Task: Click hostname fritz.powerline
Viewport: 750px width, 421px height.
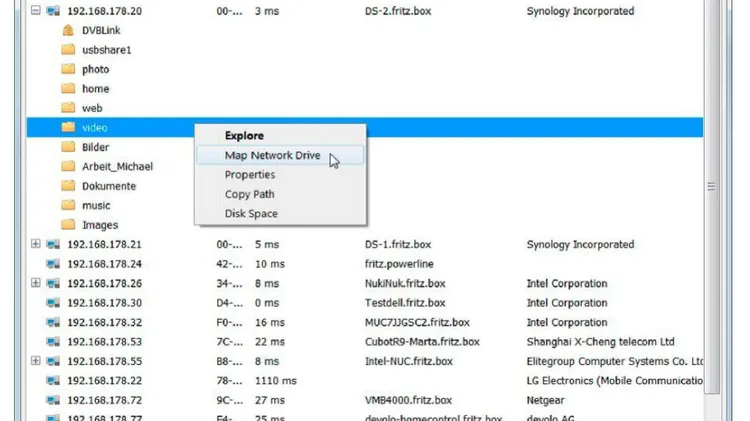Action: click(x=399, y=264)
